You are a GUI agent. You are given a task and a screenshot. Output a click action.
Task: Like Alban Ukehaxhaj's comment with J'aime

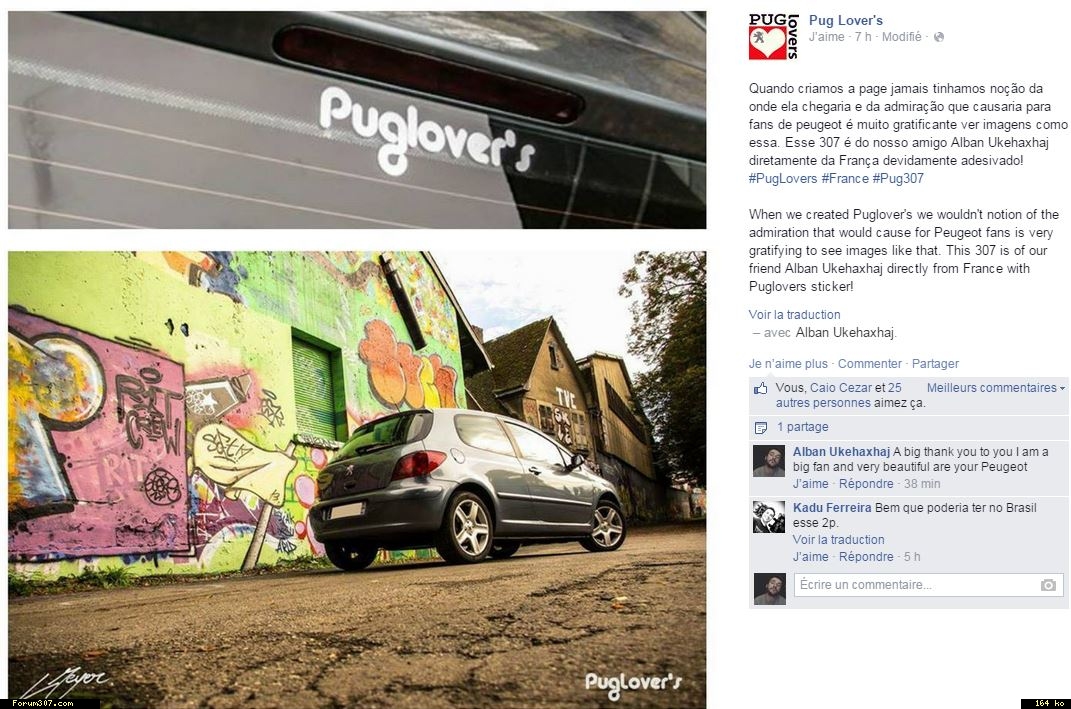810,484
